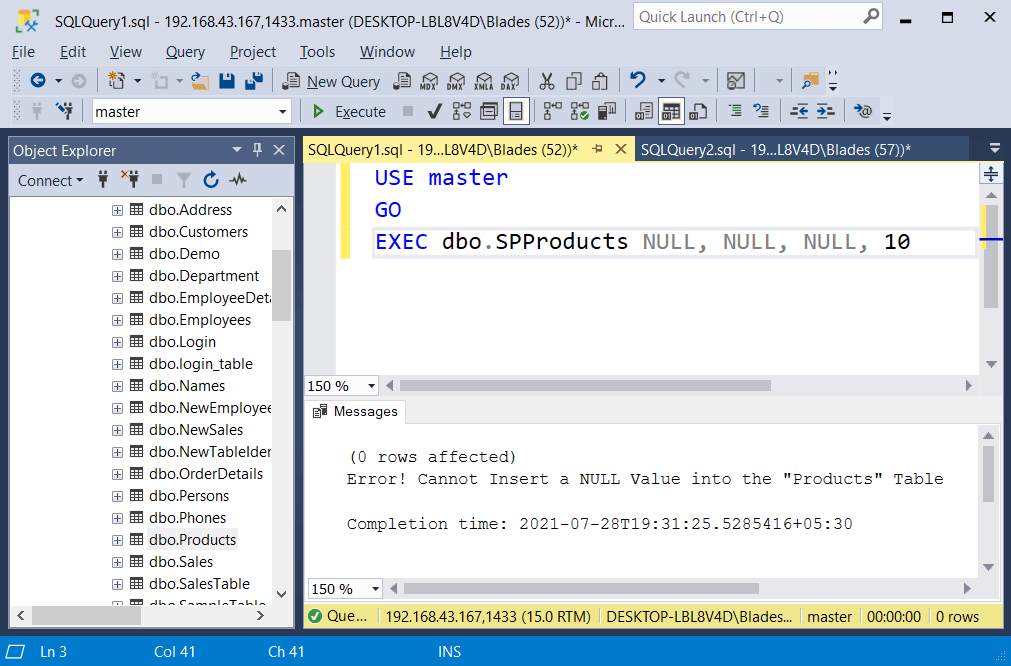Image resolution: width=1011 pixels, height=666 pixels.
Task: Select the Disconnect icon in Object Explorer
Action: click(131, 181)
